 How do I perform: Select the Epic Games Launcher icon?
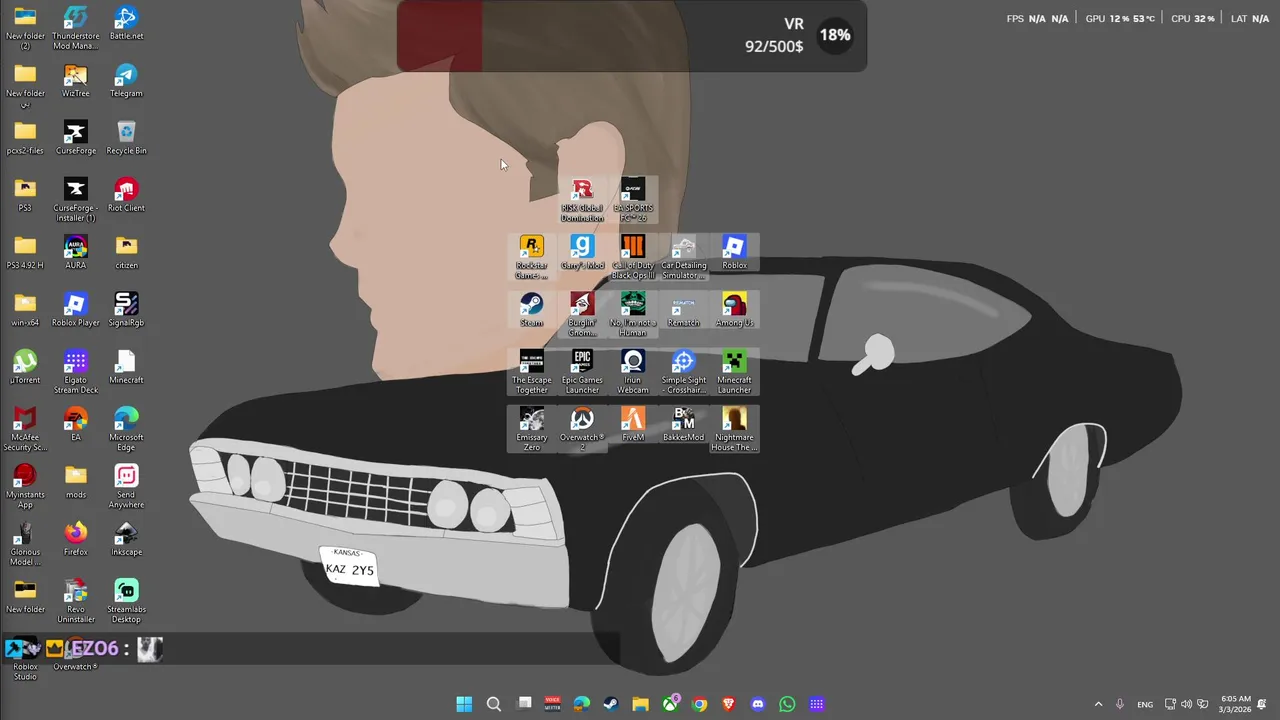(582, 372)
